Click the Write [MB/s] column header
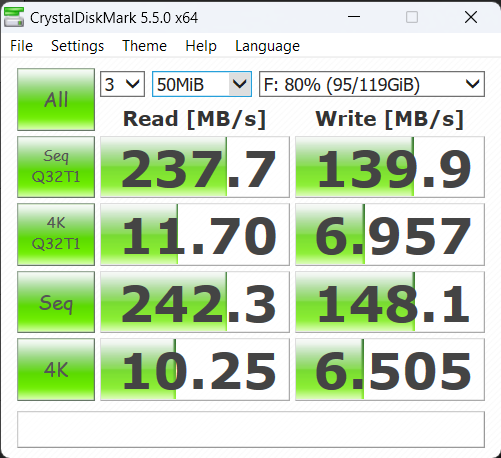Viewport: 501px width, 458px height. click(x=390, y=119)
